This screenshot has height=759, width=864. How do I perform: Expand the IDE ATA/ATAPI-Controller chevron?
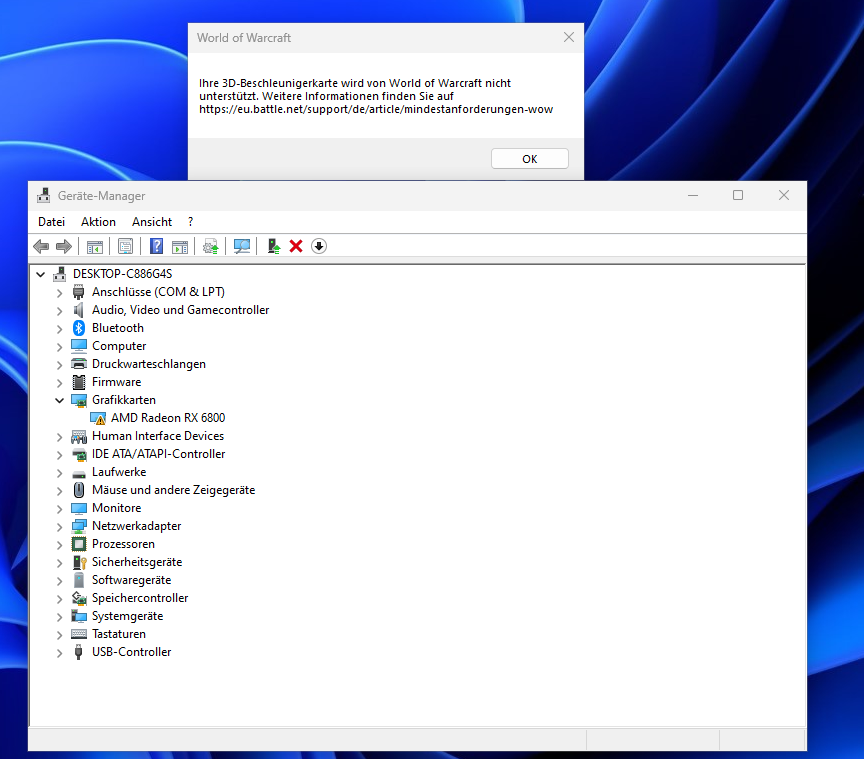(x=60, y=455)
